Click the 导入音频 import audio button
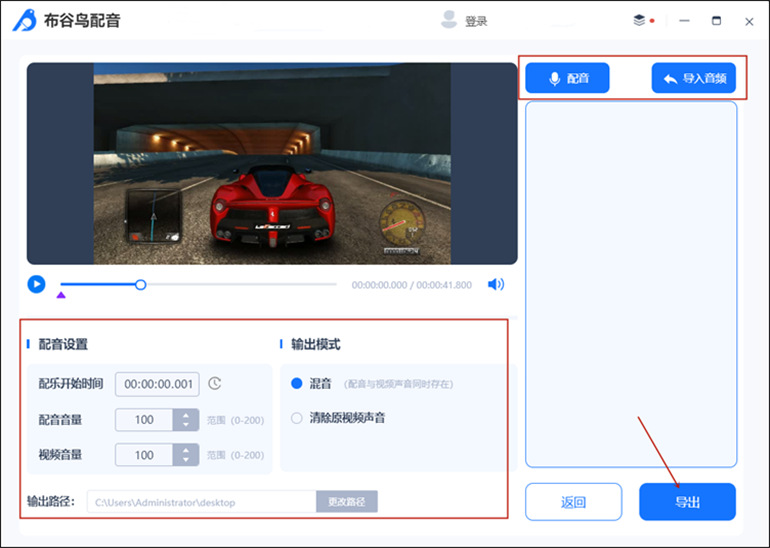The height and width of the screenshot is (548, 770). (x=693, y=78)
